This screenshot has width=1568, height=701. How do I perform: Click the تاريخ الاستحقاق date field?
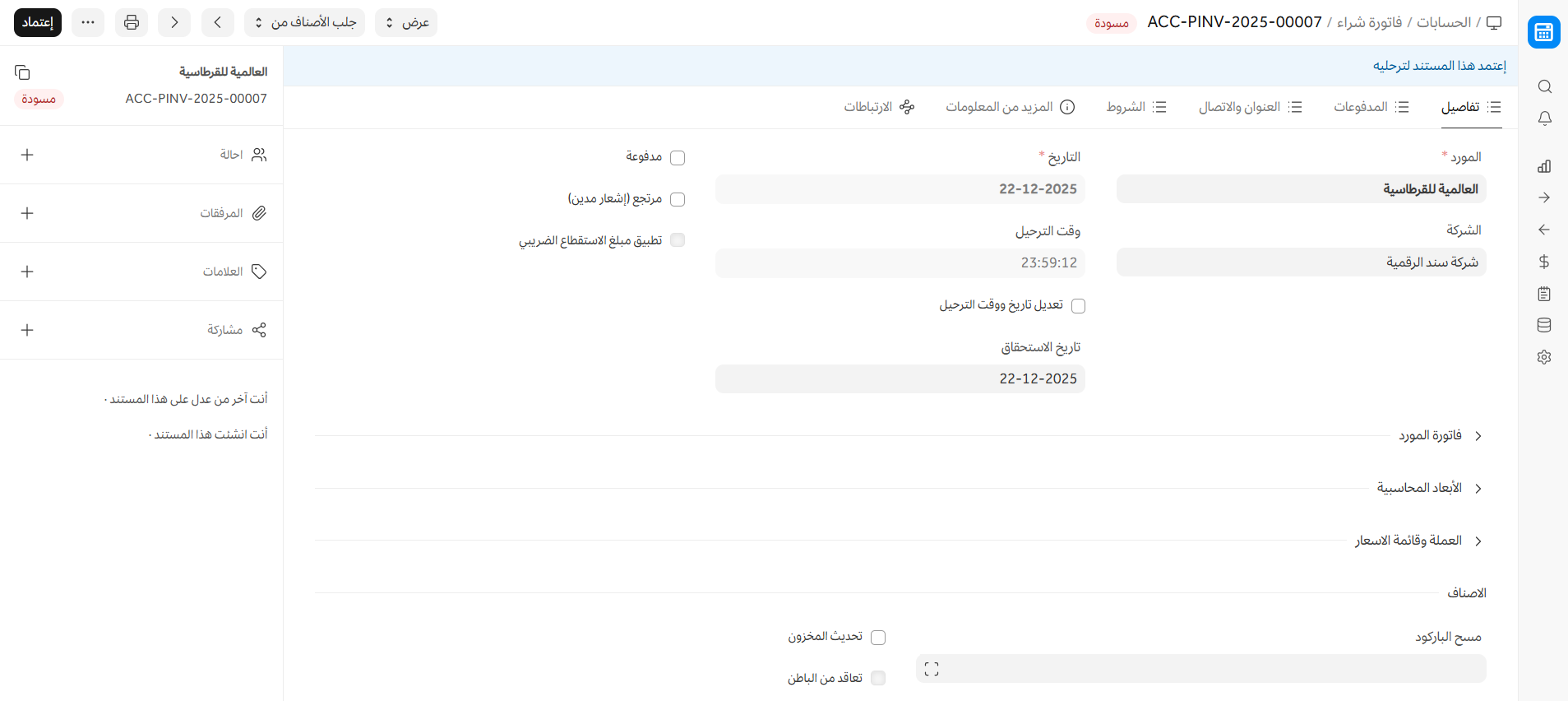tap(900, 378)
